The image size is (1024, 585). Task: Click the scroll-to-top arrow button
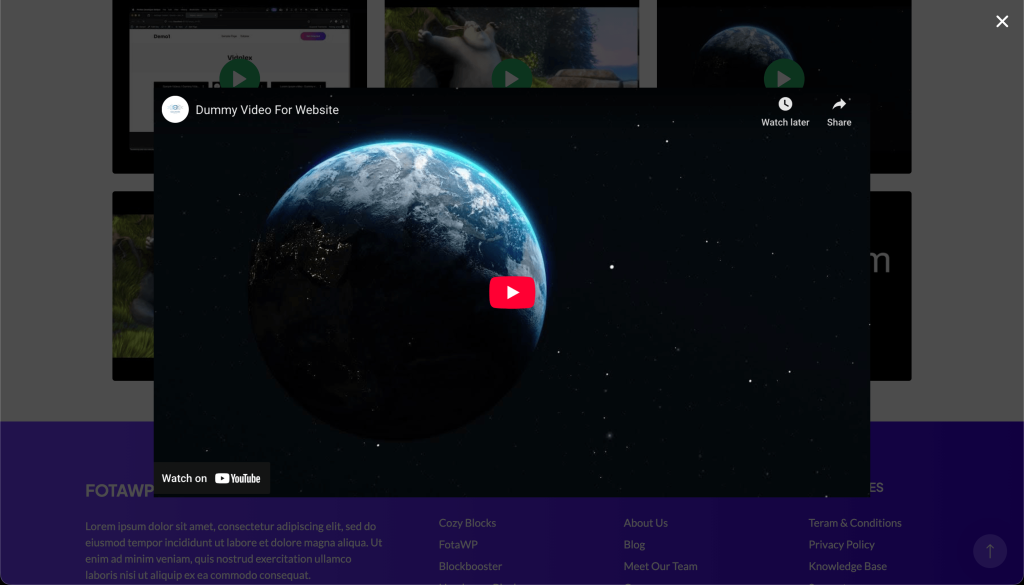(x=989, y=551)
